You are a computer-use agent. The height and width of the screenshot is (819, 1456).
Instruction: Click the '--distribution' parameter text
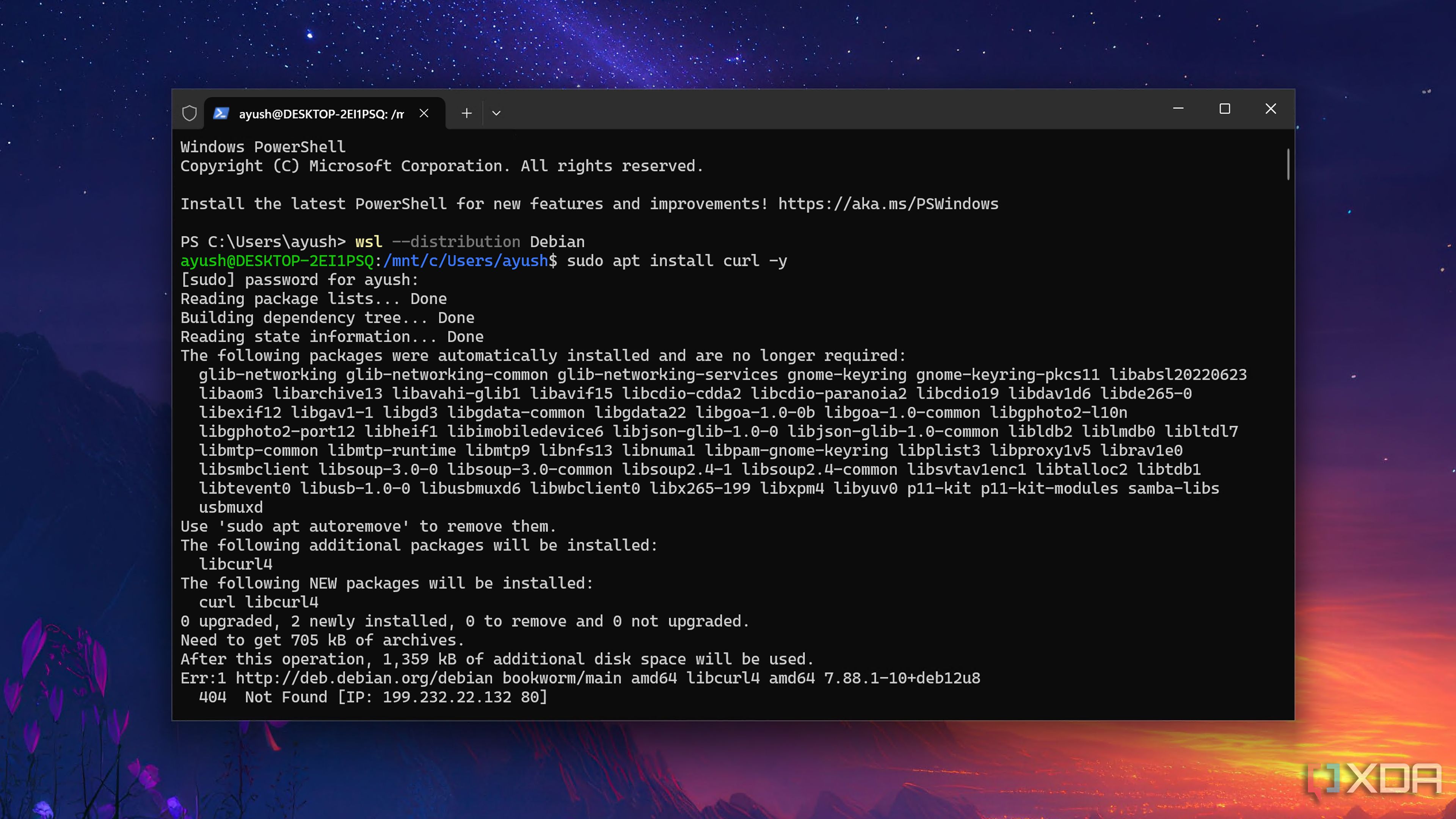coord(456,242)
